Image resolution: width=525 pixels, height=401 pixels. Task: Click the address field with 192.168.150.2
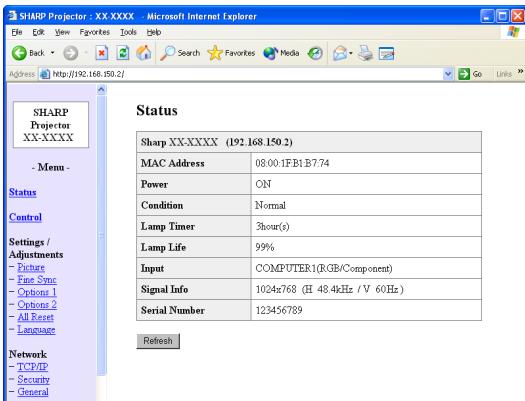pyautogui.click(x=247, y=74)
